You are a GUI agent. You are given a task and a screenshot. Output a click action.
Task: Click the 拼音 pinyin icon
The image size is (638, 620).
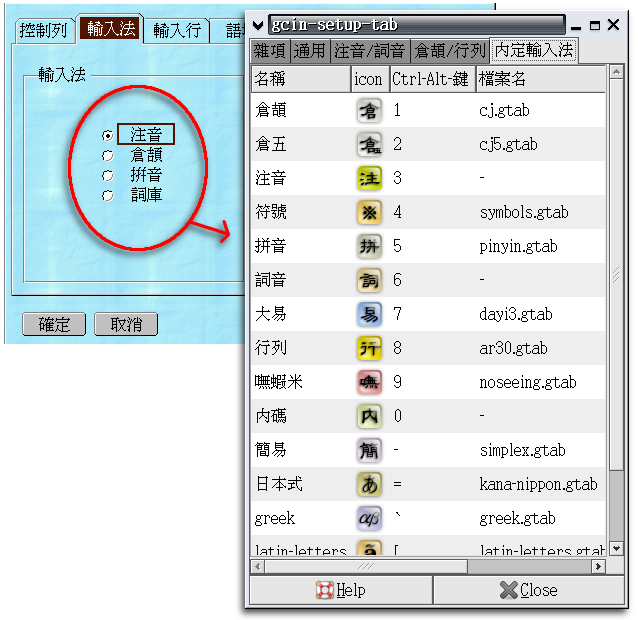click(369, 246)
